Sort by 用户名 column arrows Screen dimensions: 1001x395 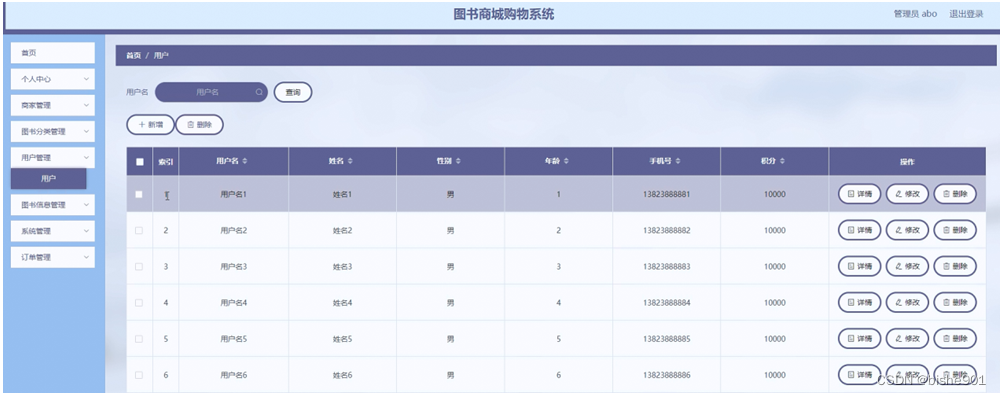coord(245,161)
